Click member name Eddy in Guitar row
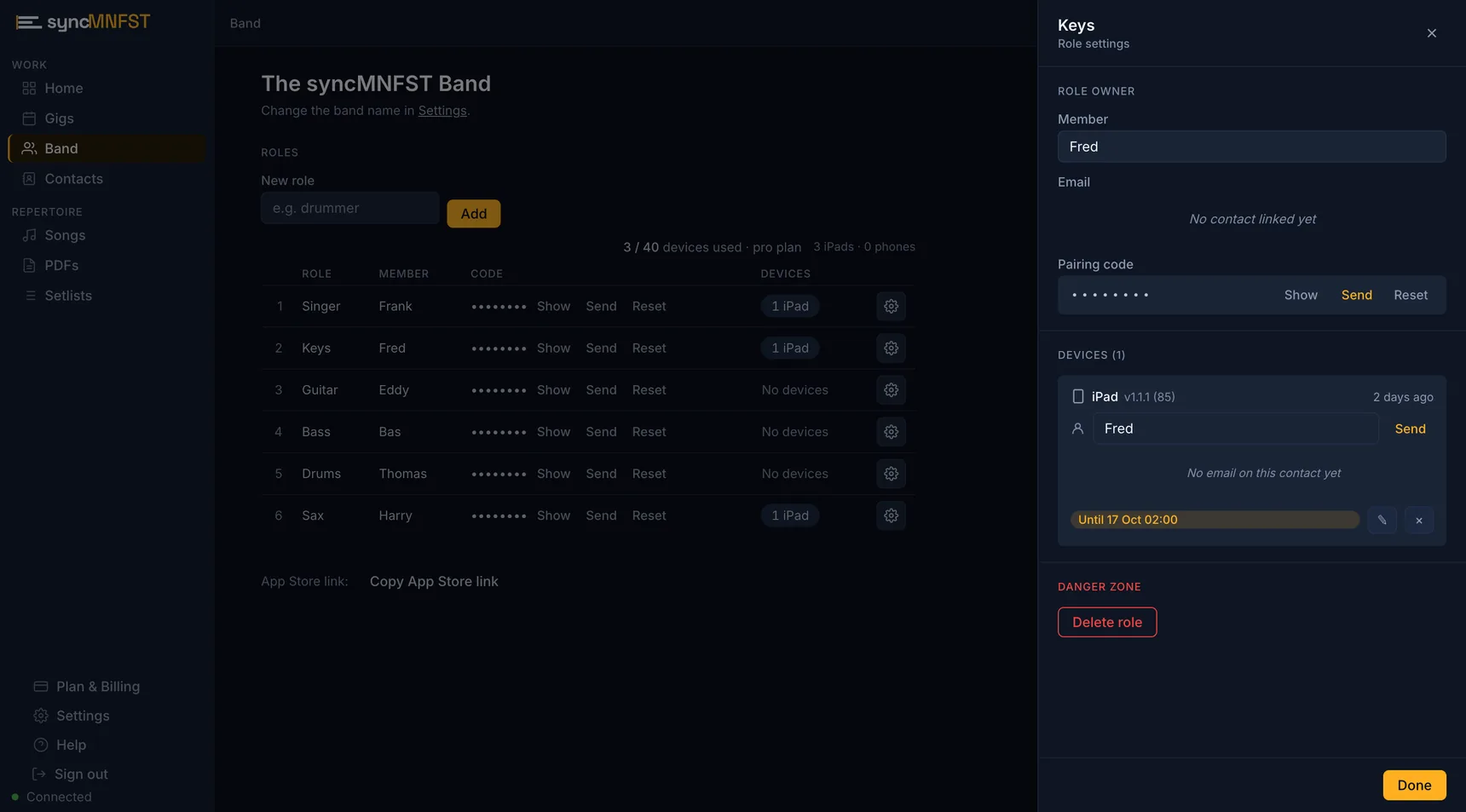 tap(394, 389)
